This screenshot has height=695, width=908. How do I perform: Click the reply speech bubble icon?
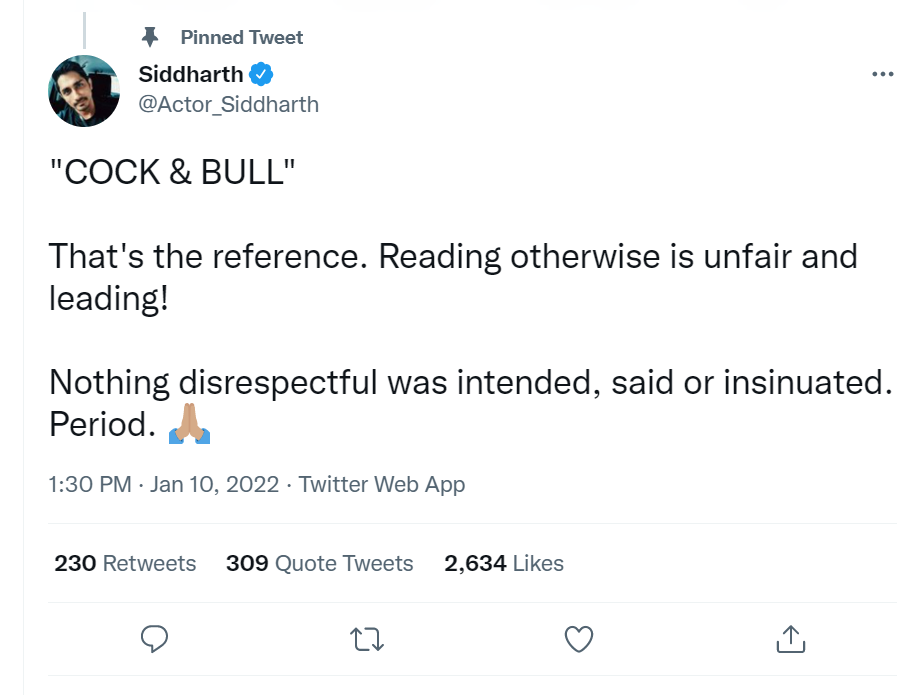pos(154,639)
